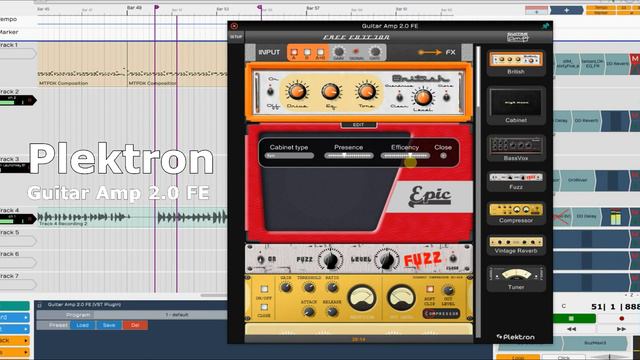Add the Vintage Reverb module from the sidebar
The image size is (640, 360).
click(516, 245)
